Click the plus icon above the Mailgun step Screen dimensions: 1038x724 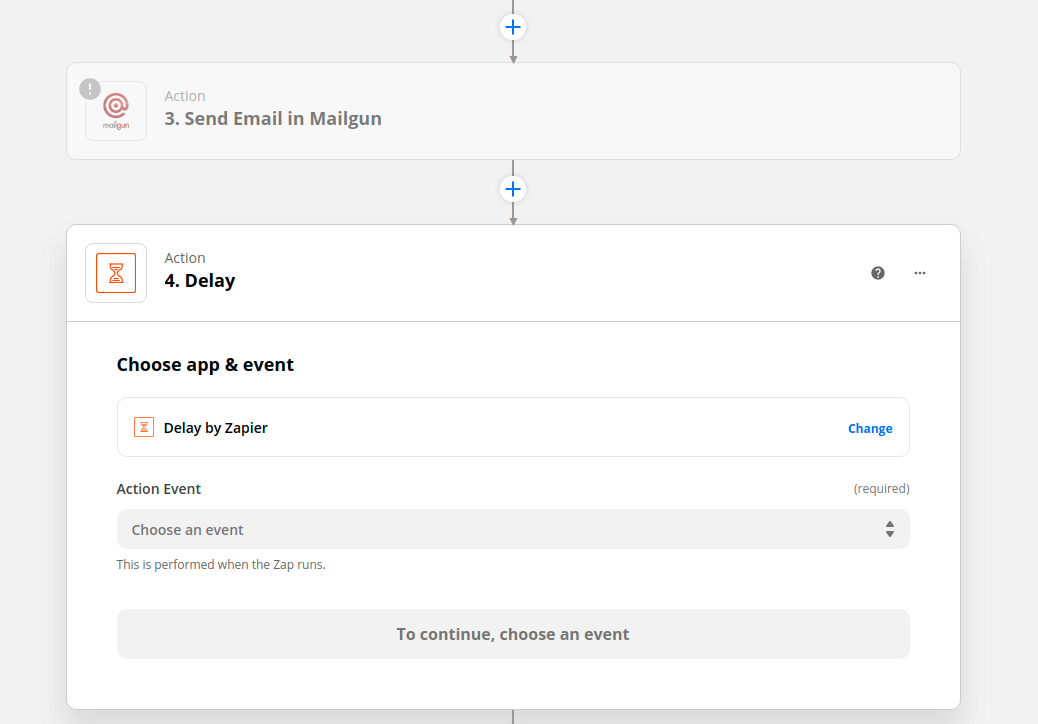tap(512, 27)
